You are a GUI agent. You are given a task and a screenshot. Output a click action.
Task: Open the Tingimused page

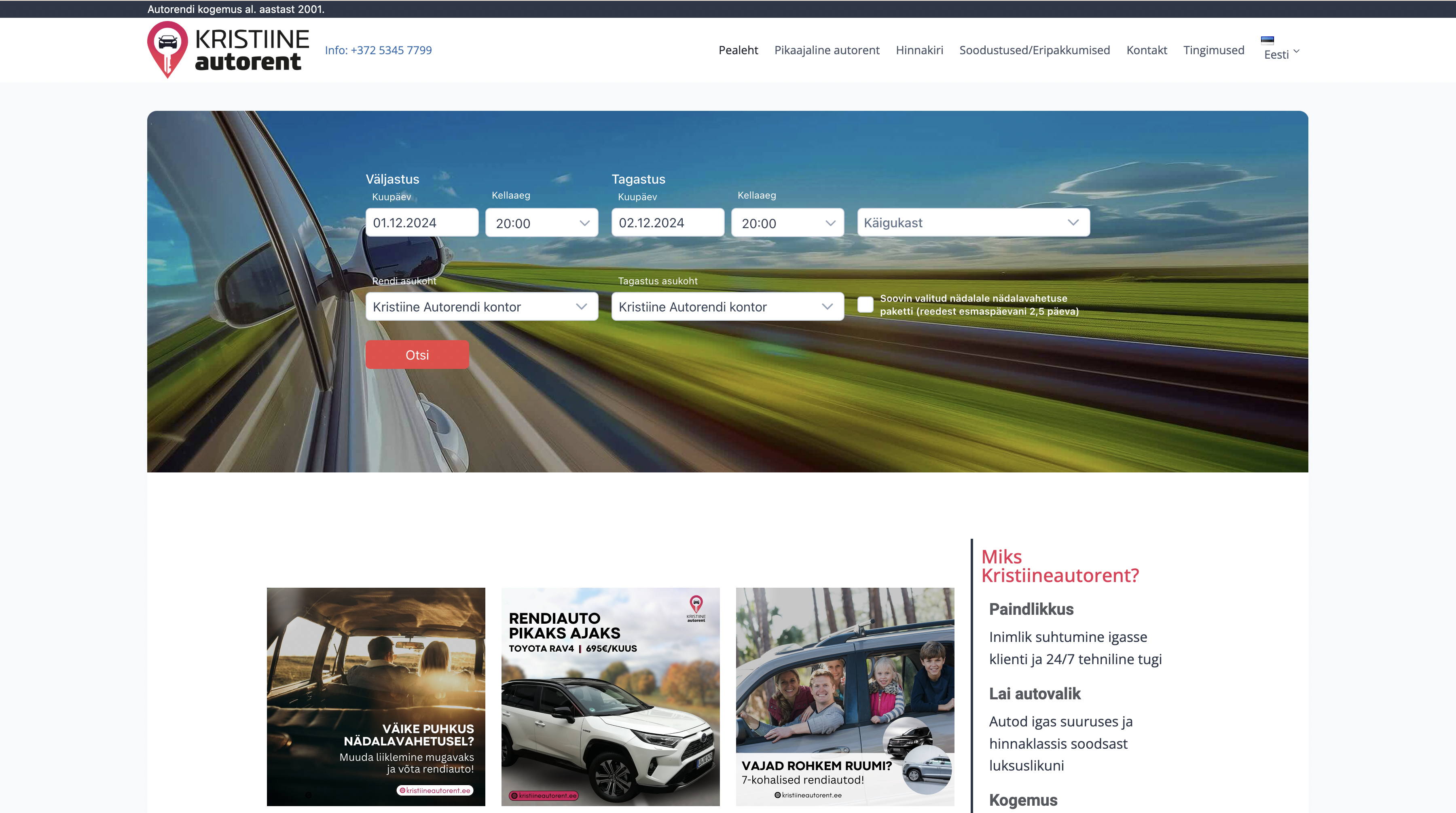click(1213, 50)
